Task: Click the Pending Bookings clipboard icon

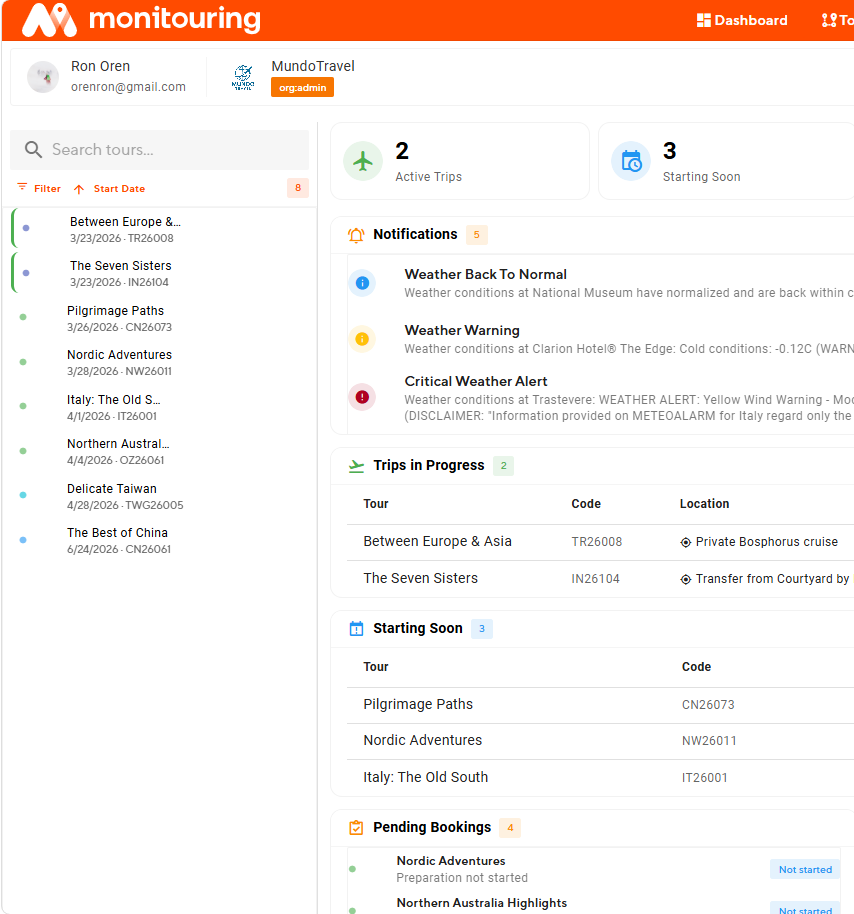Action: [356, 828]
